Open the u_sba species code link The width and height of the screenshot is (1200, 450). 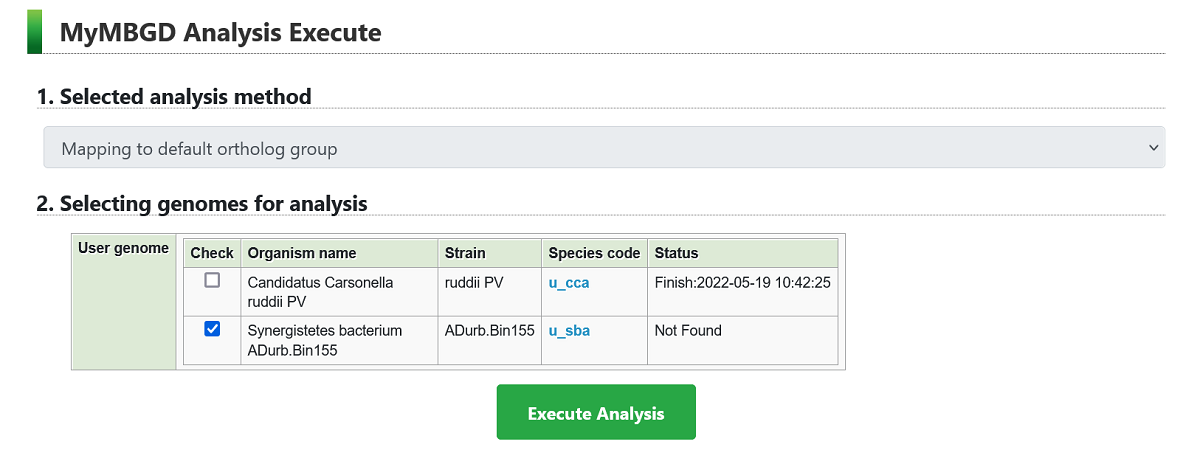(569, 331)
